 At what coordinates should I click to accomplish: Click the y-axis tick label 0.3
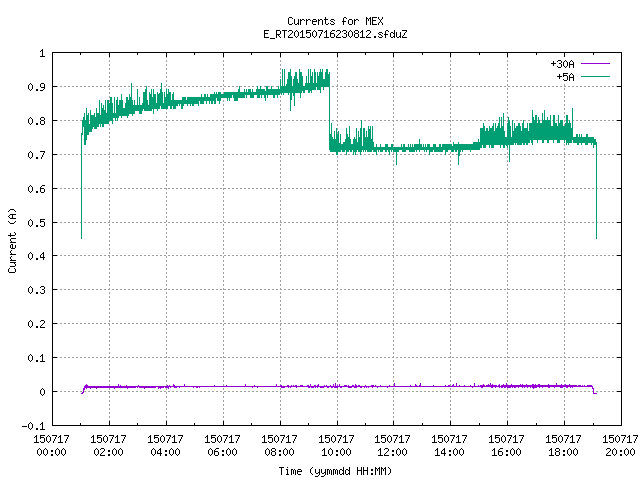[36, 290]
